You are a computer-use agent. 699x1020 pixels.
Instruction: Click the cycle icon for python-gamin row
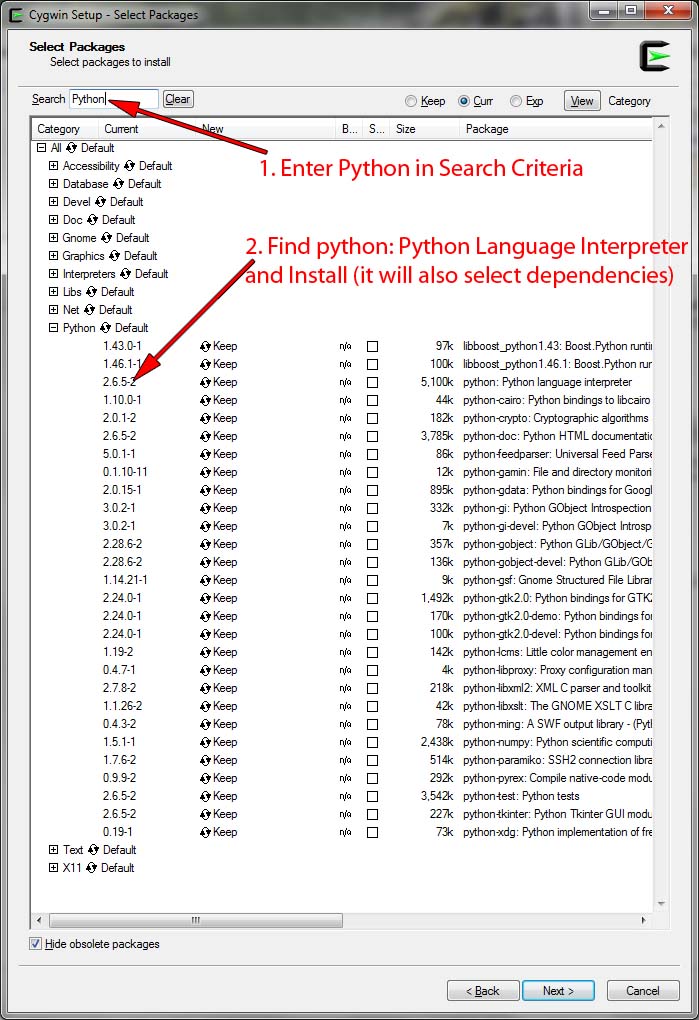pos(205,472)
